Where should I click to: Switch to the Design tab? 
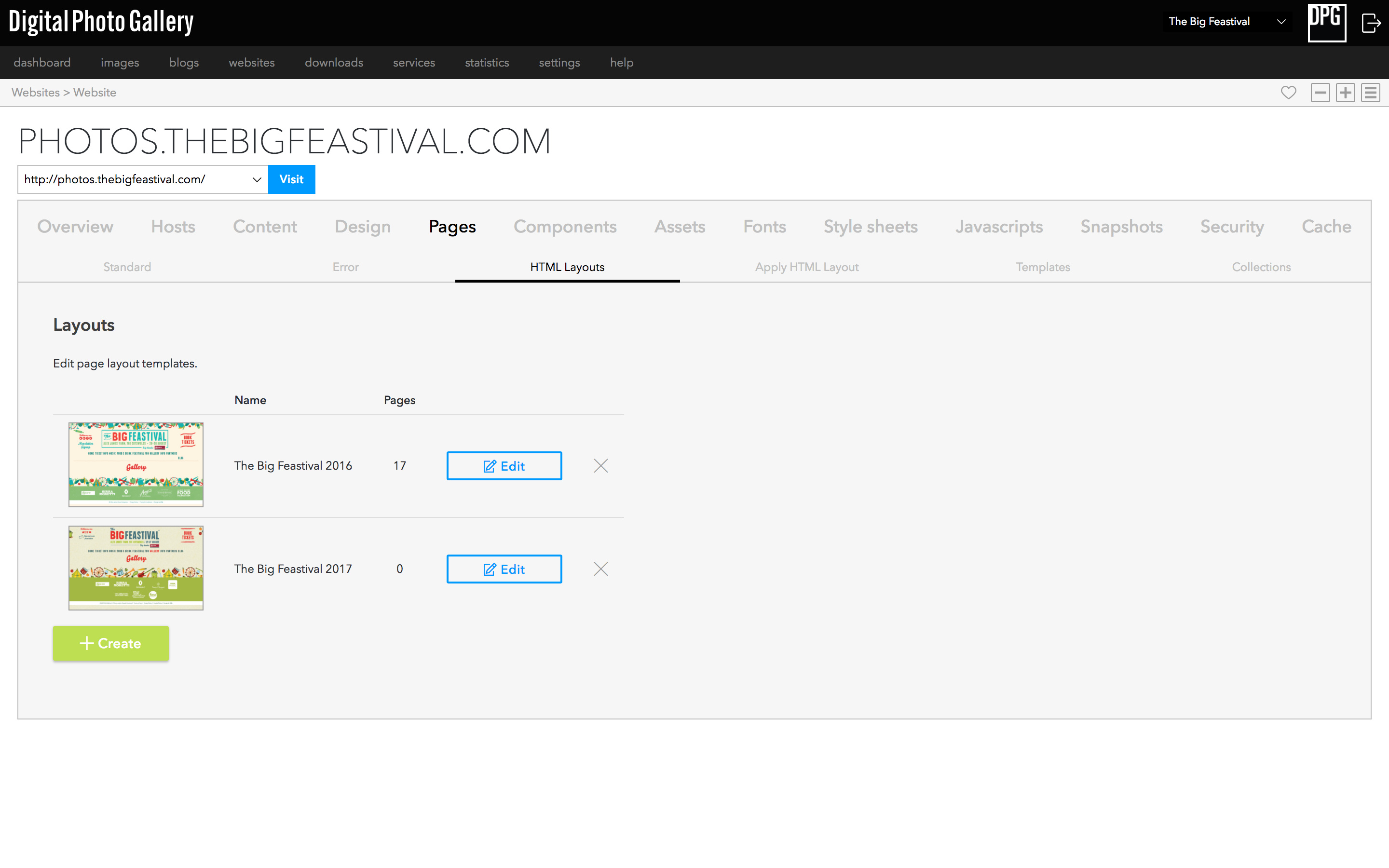363,226
